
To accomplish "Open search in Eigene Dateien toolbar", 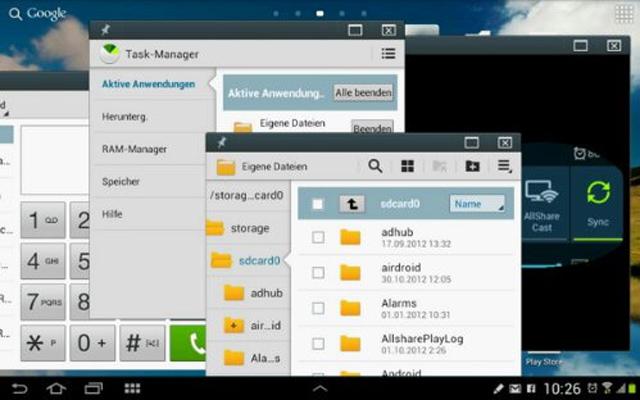I will (375, 166).
